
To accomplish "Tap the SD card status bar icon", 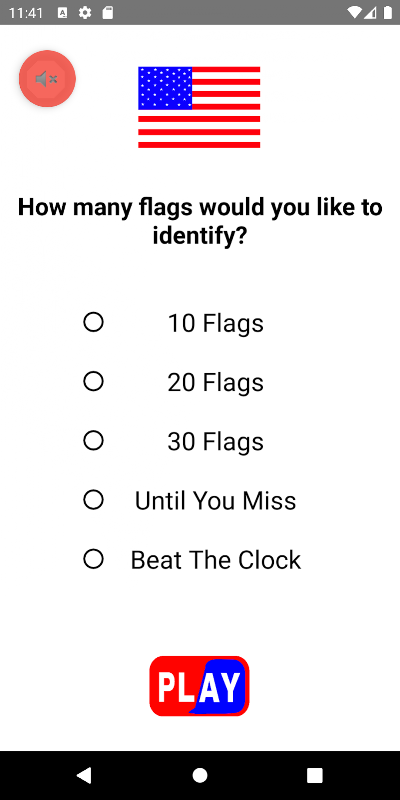I will coord(108,13).
